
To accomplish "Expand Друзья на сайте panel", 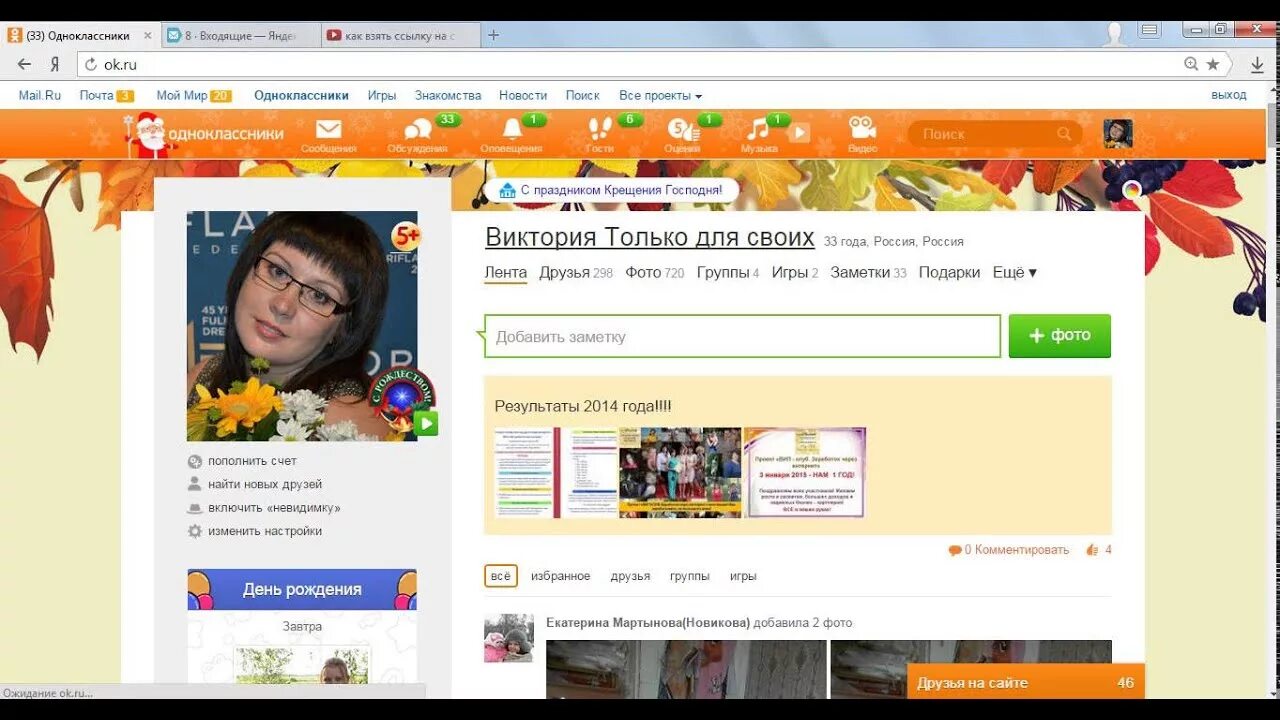I will [x=1026, y=682].
